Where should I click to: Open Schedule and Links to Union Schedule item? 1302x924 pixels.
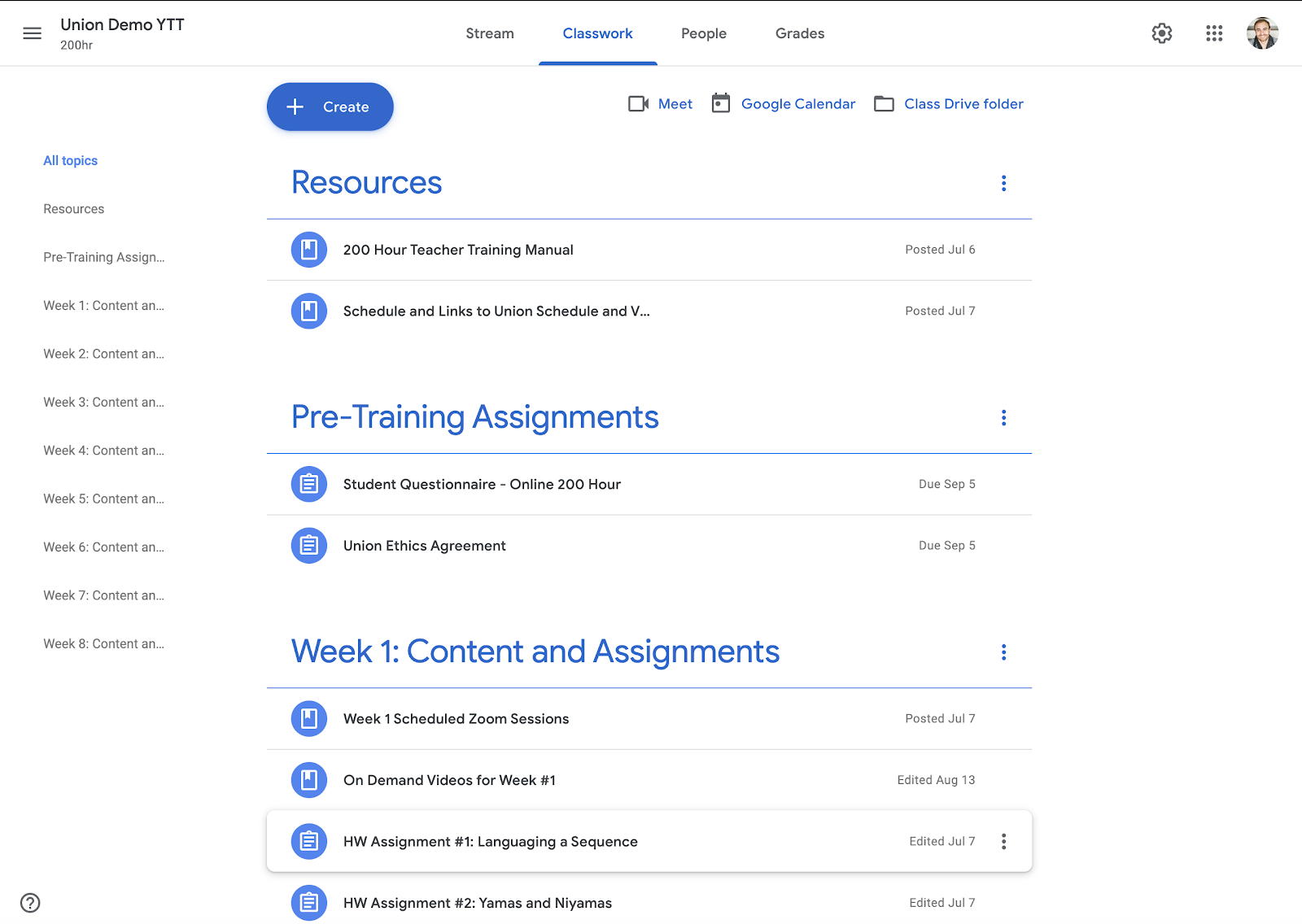496,311
